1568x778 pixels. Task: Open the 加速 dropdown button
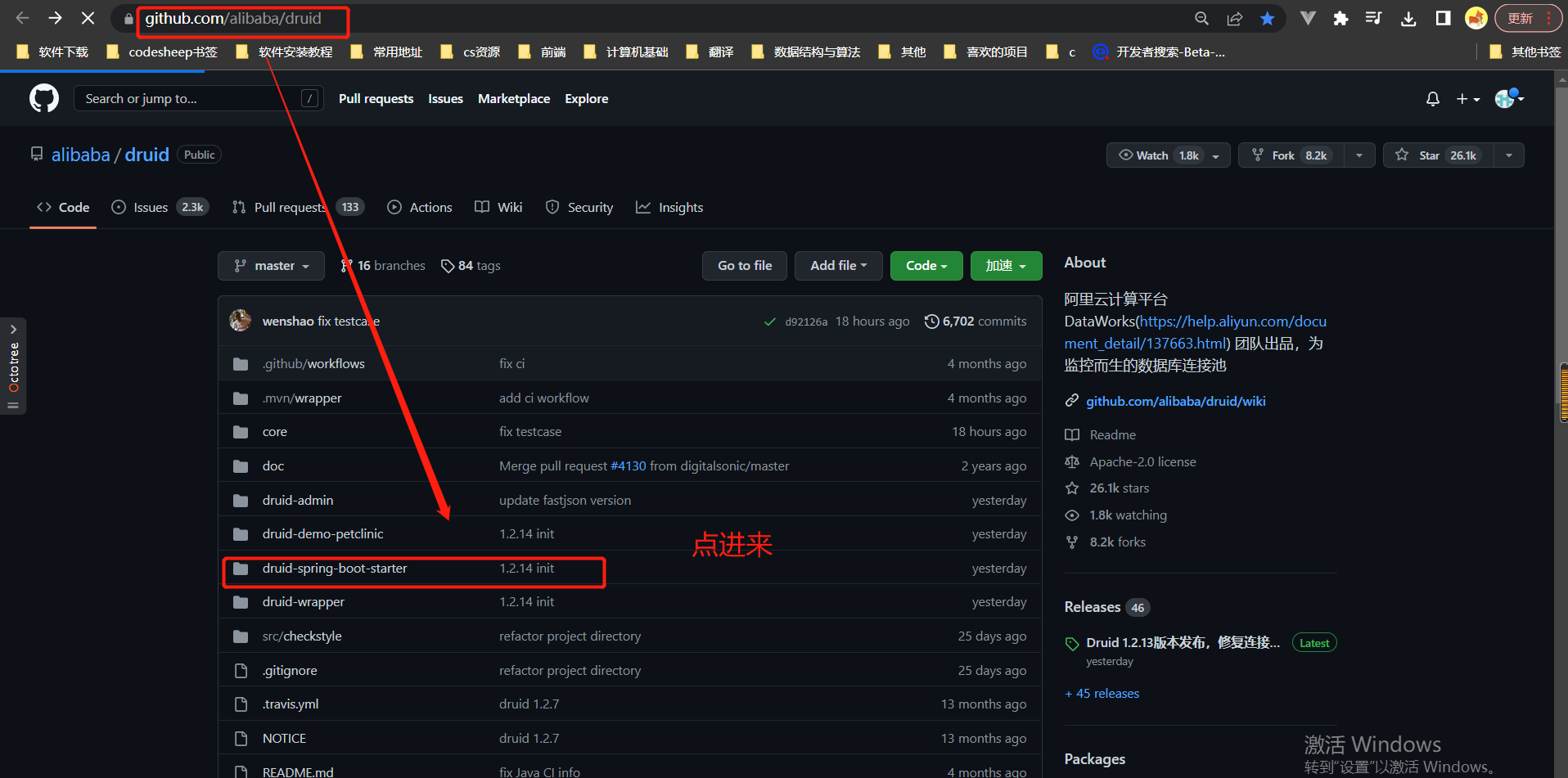coord(1006,266)
